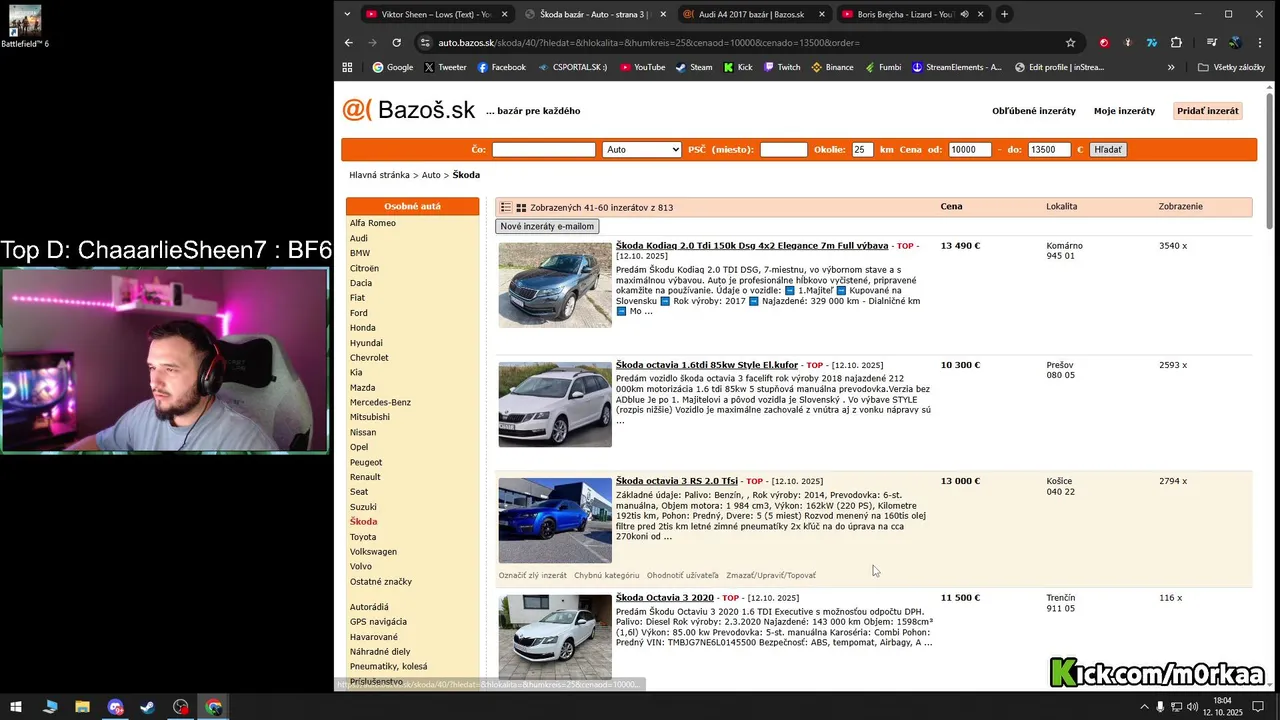Screen dimensions: 1280x720
Task: Open the Auto category dropdown
Action: point(642,150)
